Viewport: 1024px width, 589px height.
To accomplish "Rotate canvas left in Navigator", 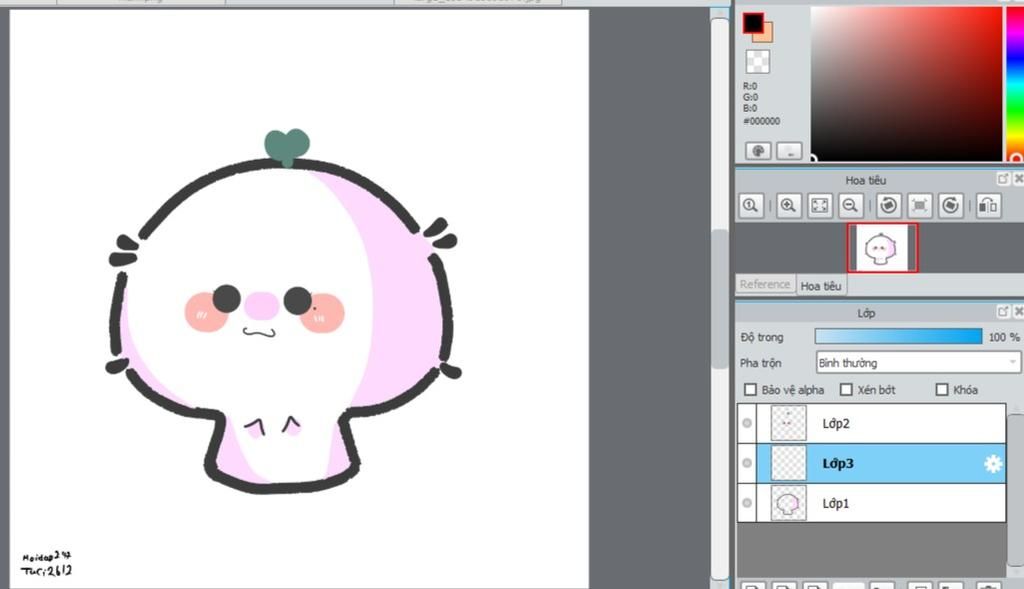I will click(x=888, y=206).
